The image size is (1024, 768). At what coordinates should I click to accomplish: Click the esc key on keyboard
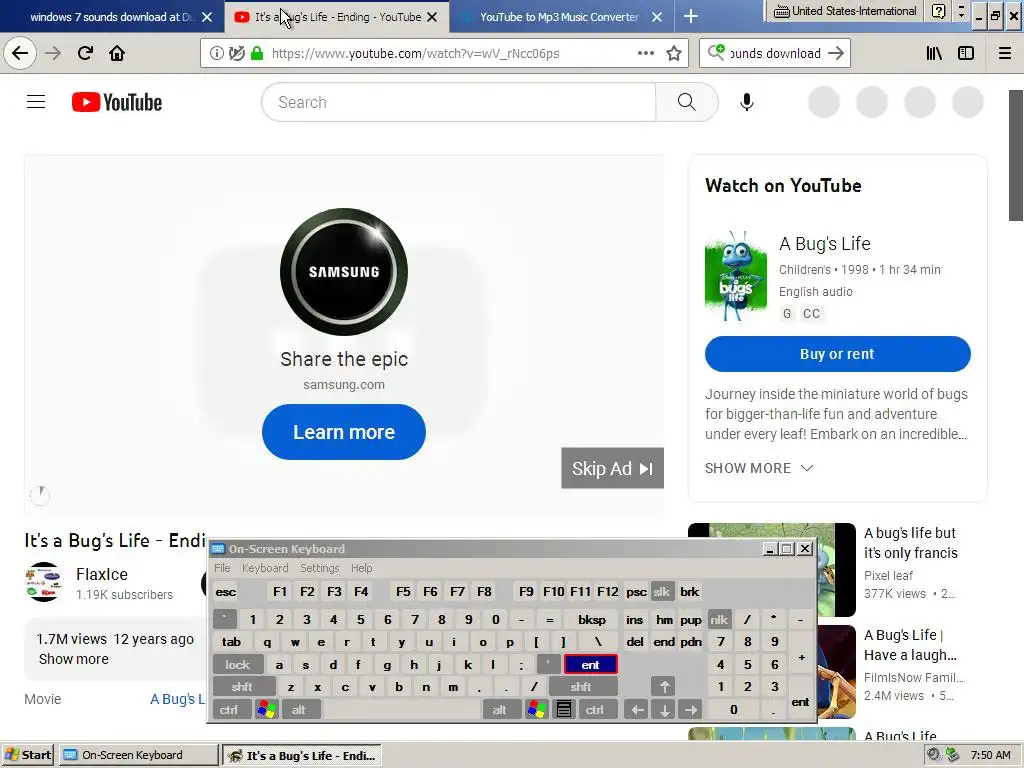tap(226, 592)
